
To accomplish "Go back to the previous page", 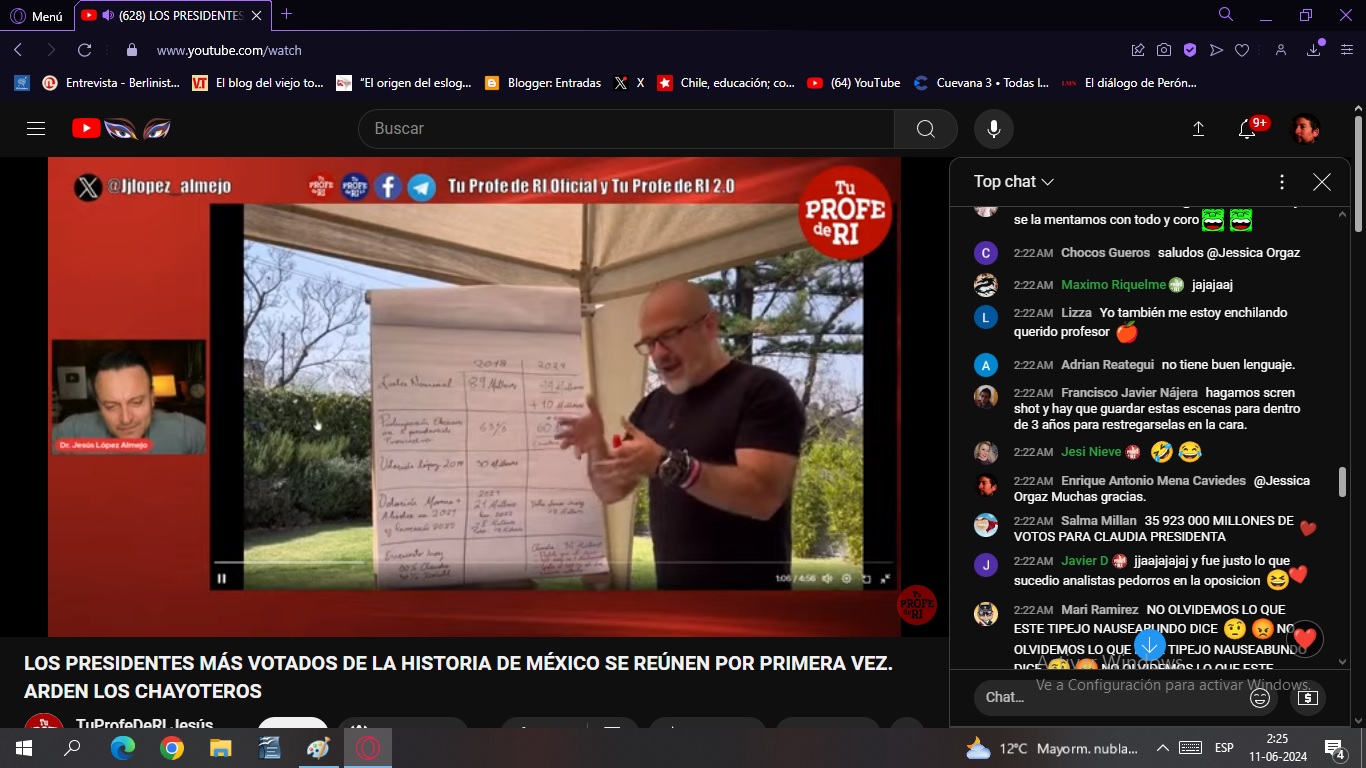I will coord(18,50).
